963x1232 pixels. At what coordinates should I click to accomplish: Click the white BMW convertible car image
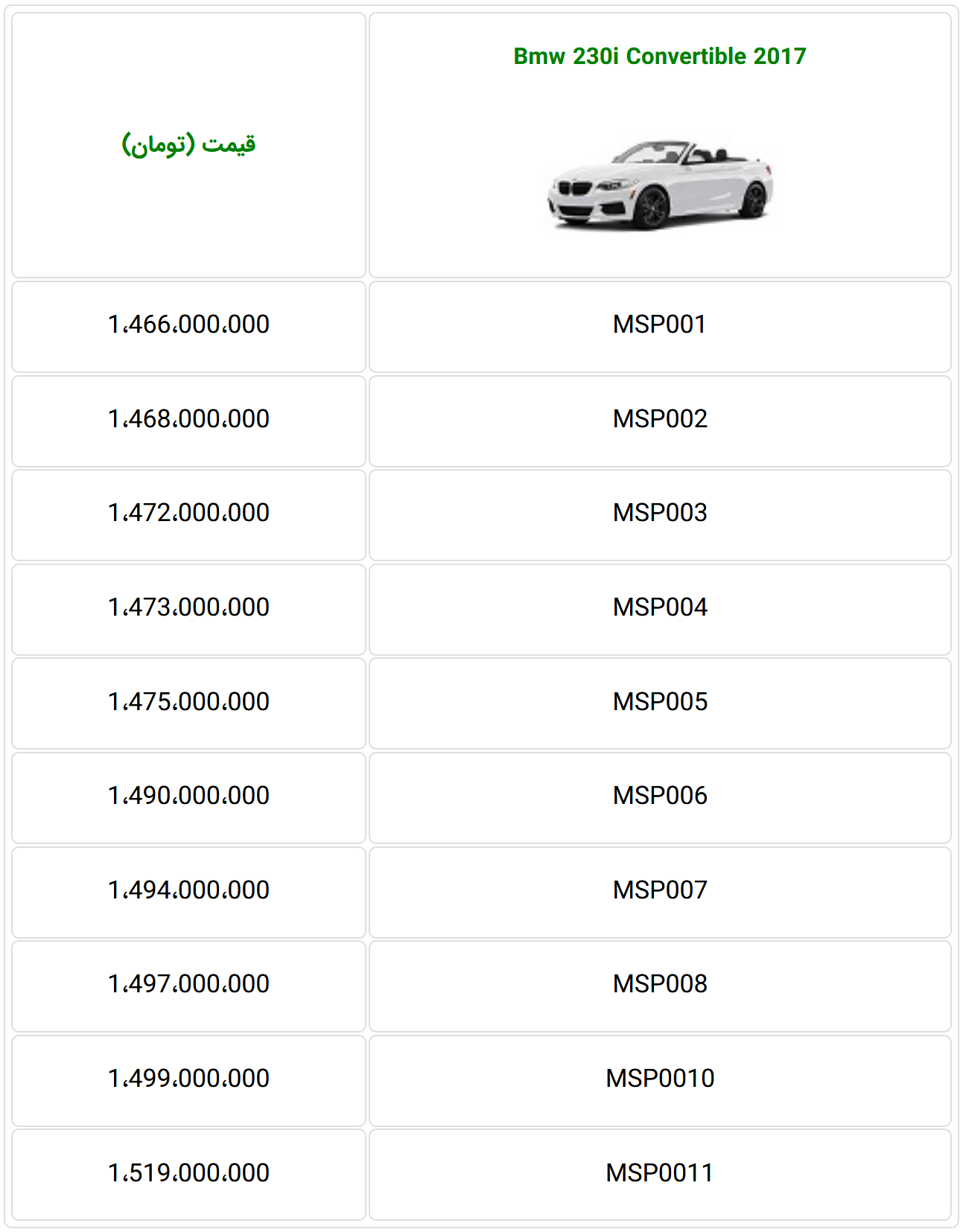pos(660,184)
